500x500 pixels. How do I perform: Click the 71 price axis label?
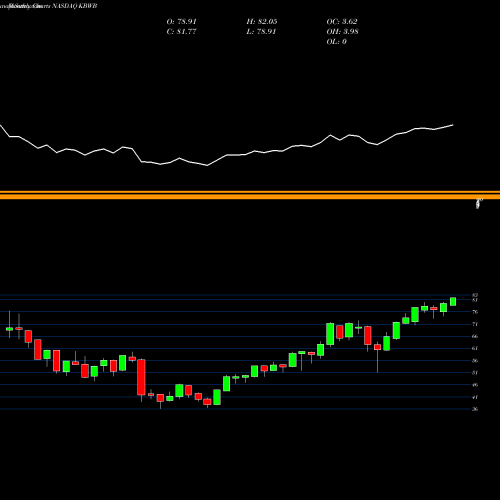pyautogui.click(x=475, y=324)
